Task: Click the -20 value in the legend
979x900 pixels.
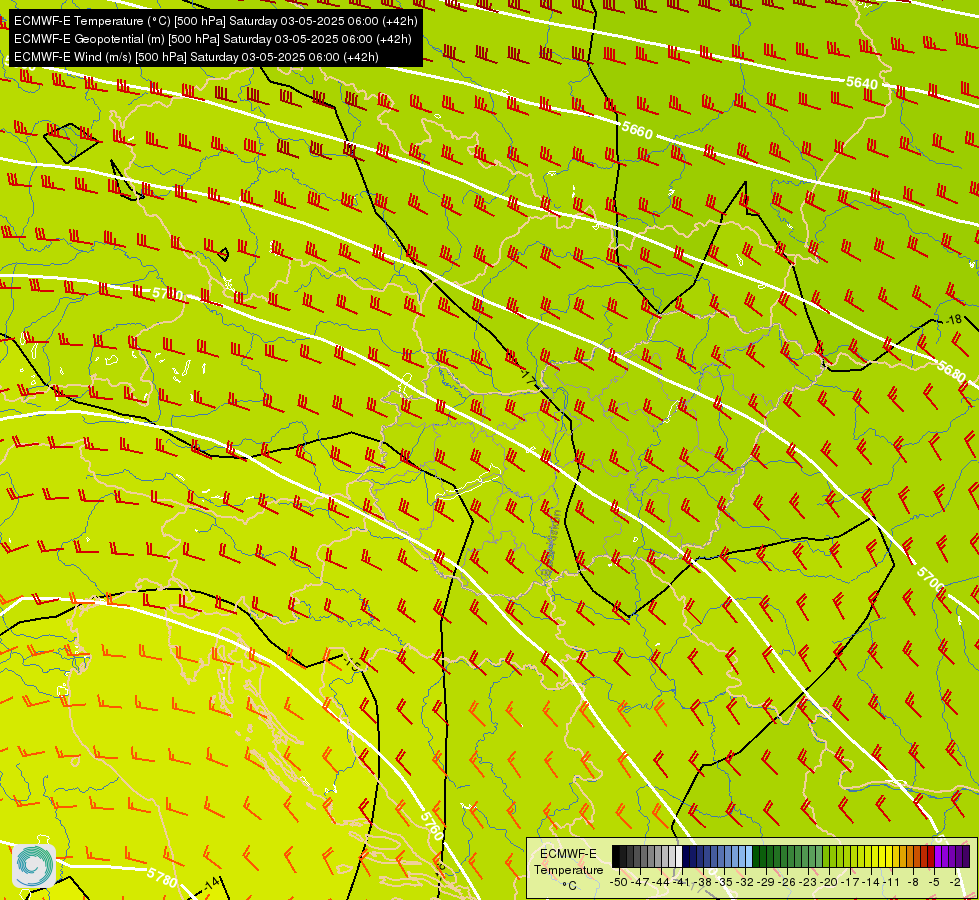Action: click(x=829, y=882)
